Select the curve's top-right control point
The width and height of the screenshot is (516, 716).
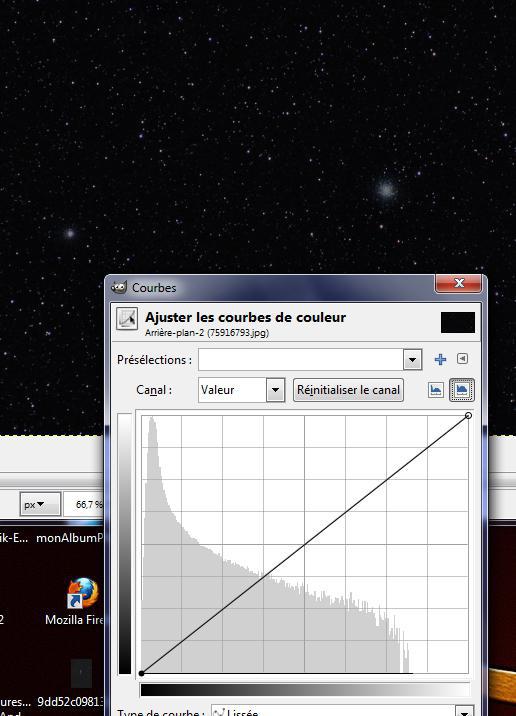(468, 416)
